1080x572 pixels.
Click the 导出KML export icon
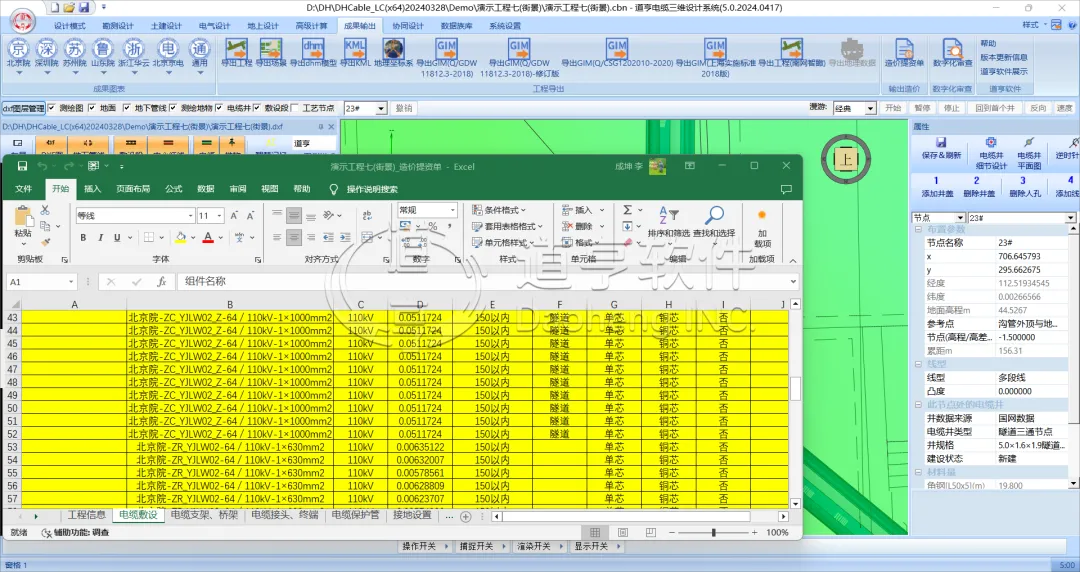(x=355, y=48)
